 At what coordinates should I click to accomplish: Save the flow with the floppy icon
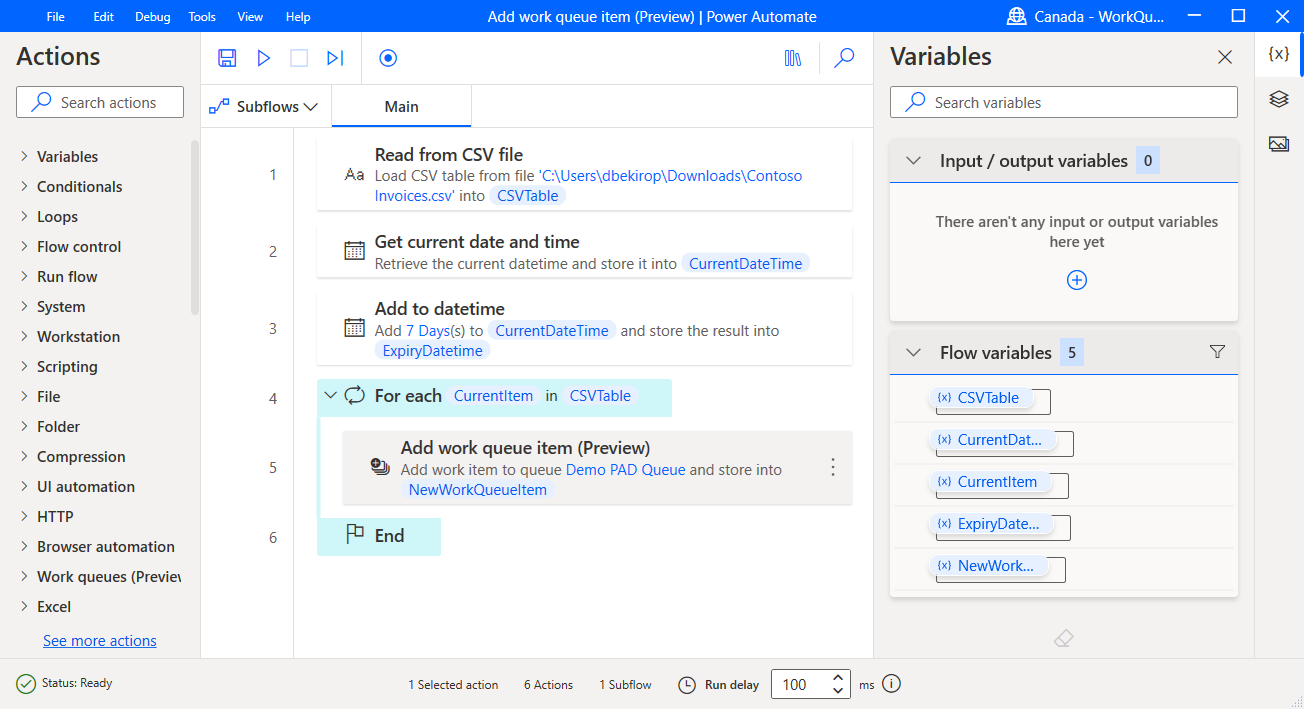click(x=227, y=58)
